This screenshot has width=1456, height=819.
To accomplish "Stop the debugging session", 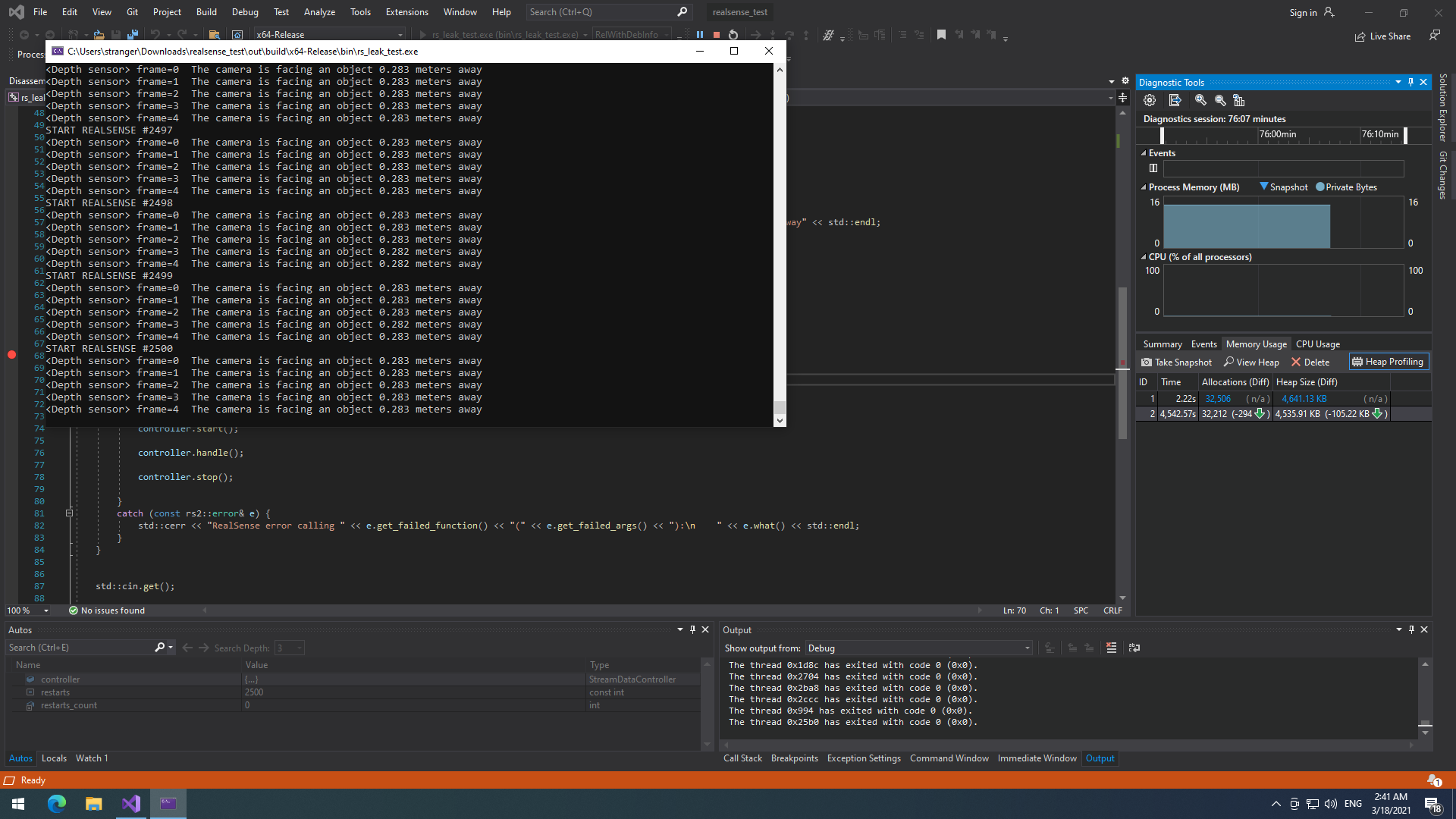I will [716, 35].
